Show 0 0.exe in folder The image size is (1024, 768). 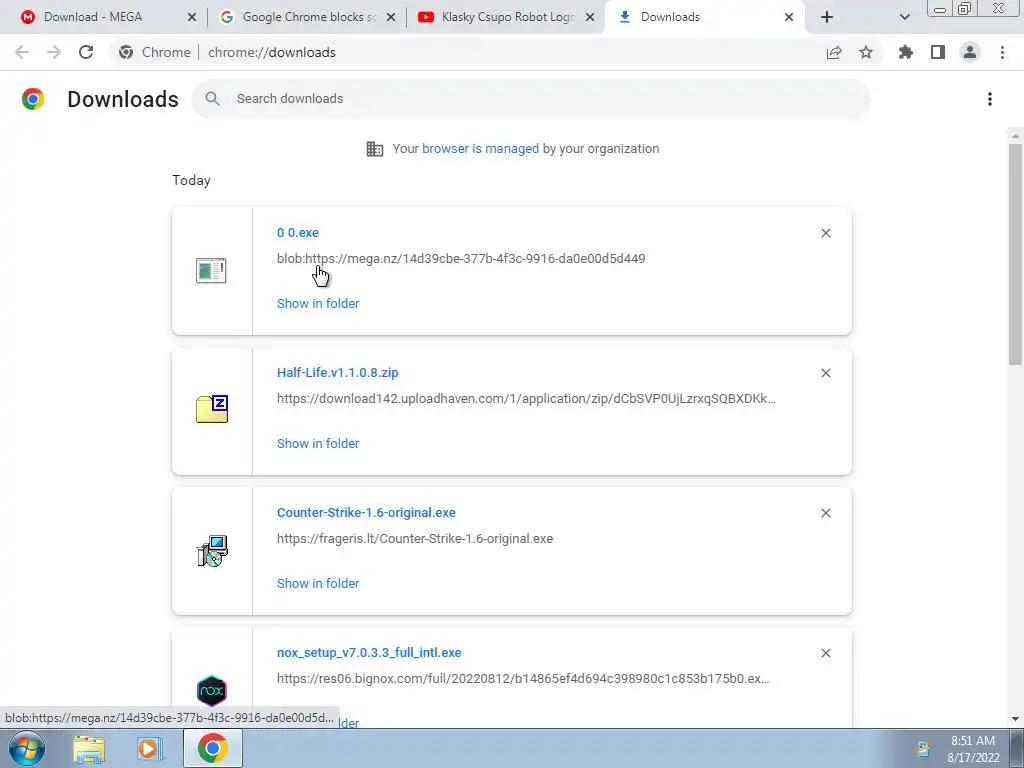[x=318, y=303]
